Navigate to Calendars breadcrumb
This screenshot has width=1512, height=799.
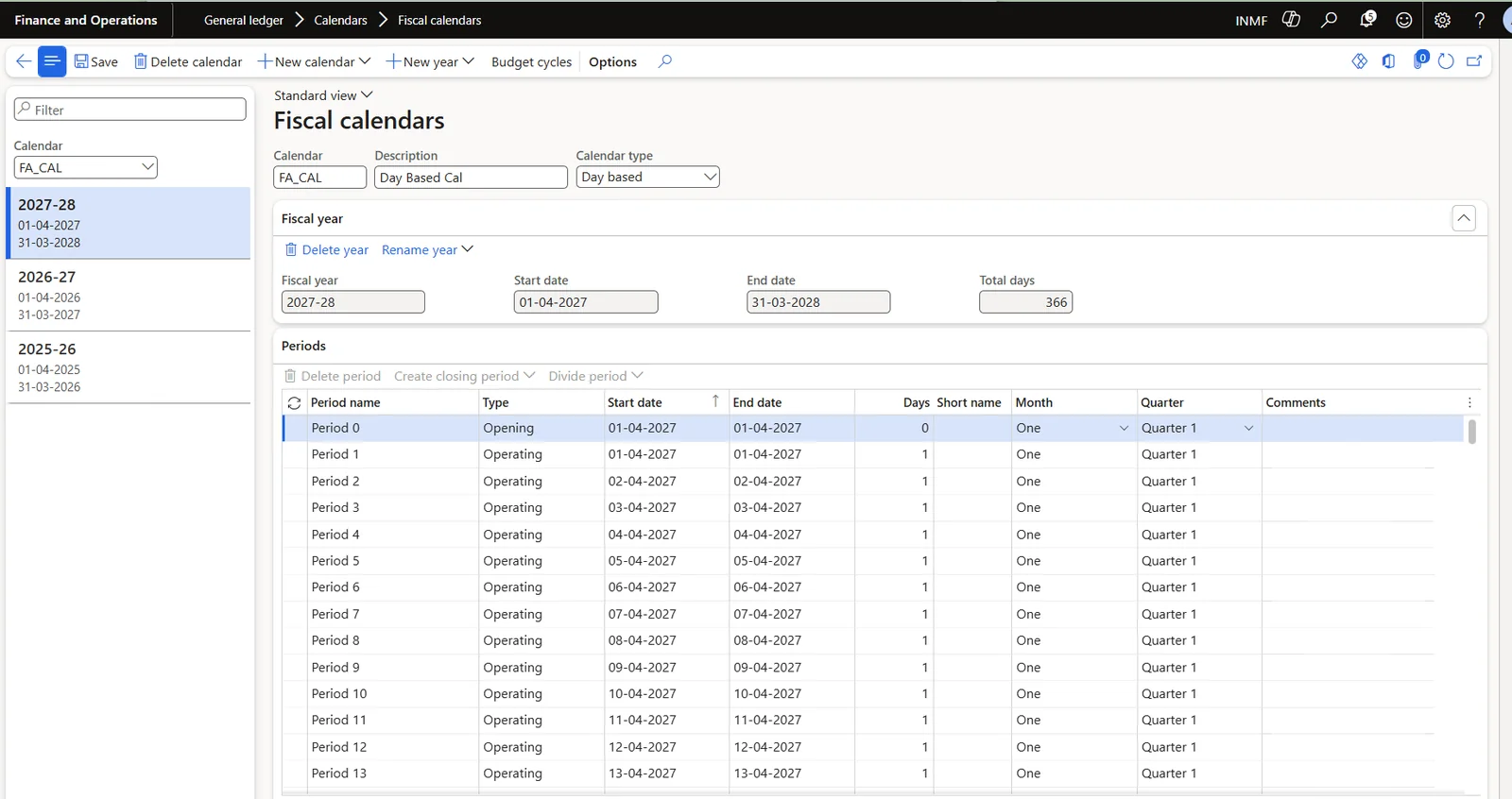point(340,20)
